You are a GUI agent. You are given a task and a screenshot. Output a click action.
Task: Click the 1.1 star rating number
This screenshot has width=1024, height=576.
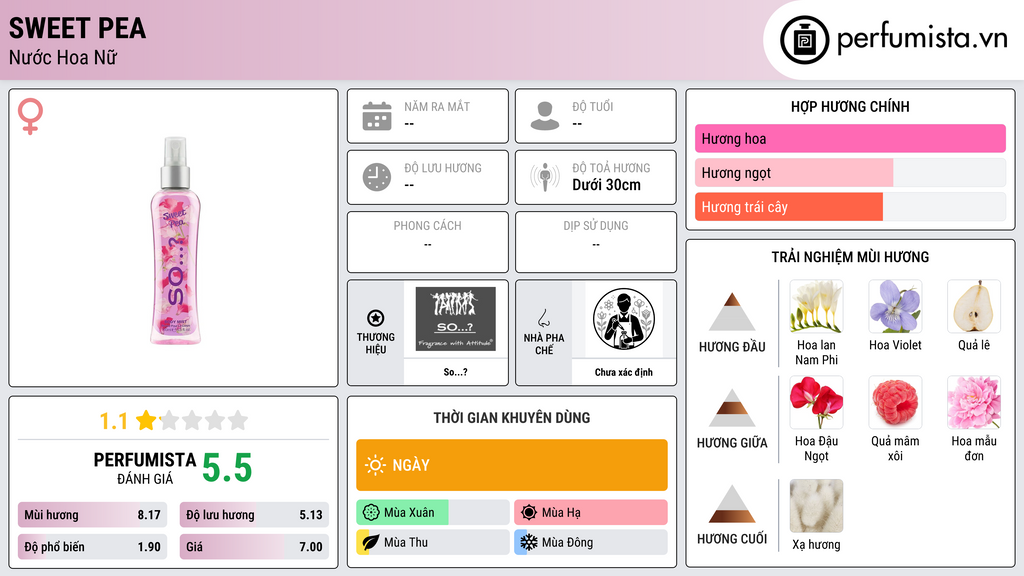pyautogui.click(x=113, y=421)
